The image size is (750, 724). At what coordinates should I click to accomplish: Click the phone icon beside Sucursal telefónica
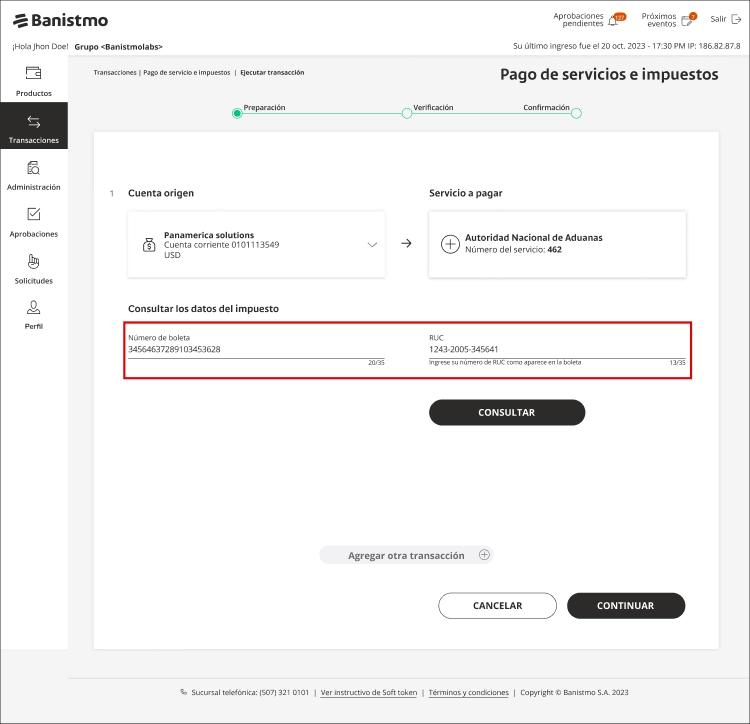pos(184,692)
